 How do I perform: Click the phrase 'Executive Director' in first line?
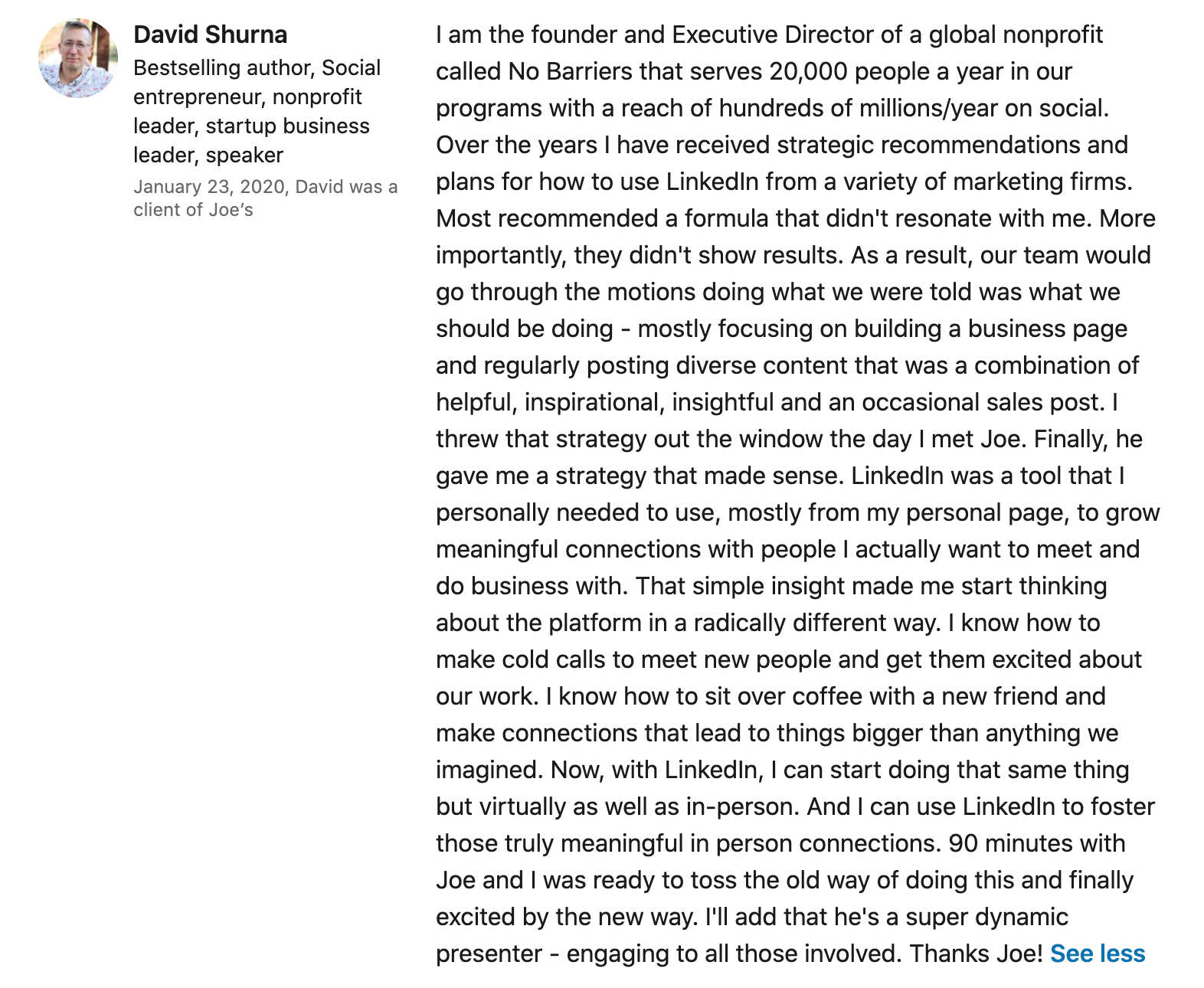click(x=773, y=34)
